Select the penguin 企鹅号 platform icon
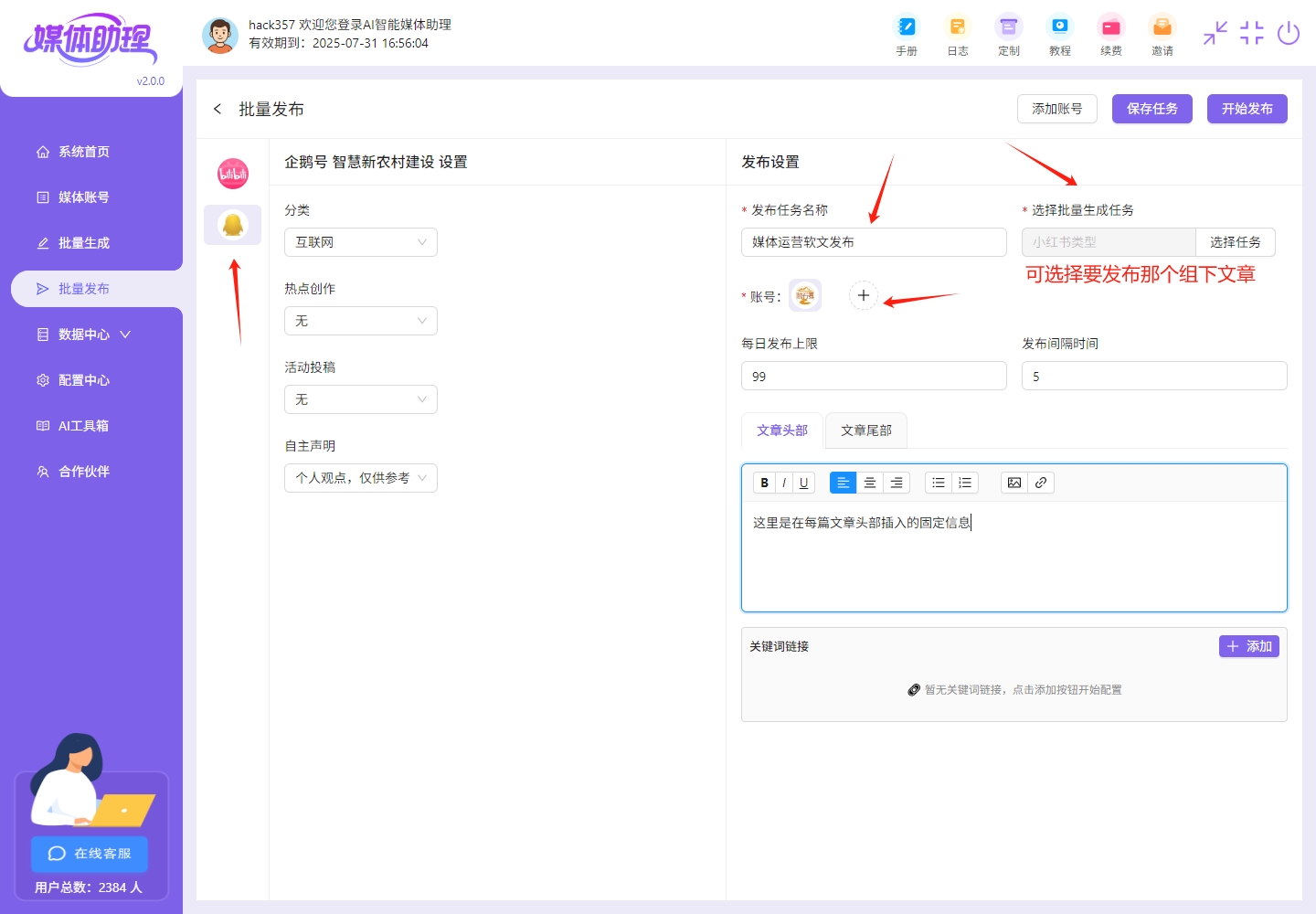Image resolution: width=1316 pixels, height=914 pixels. coord(233,225)
